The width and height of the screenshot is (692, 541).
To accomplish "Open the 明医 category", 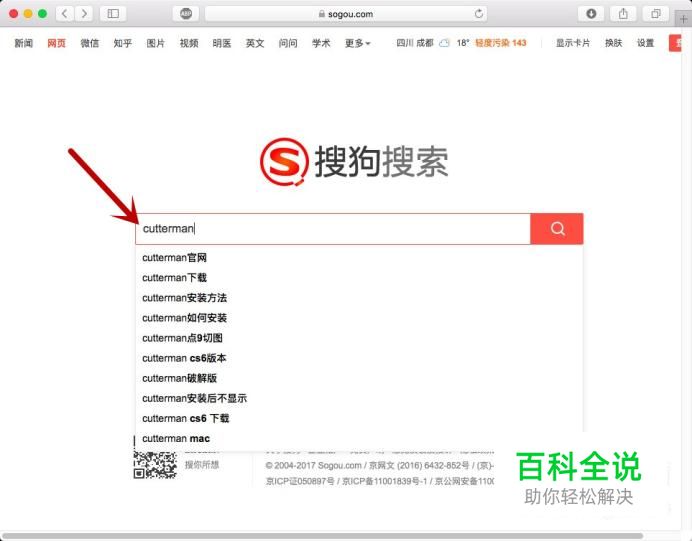I will click(x=222, y=43).
